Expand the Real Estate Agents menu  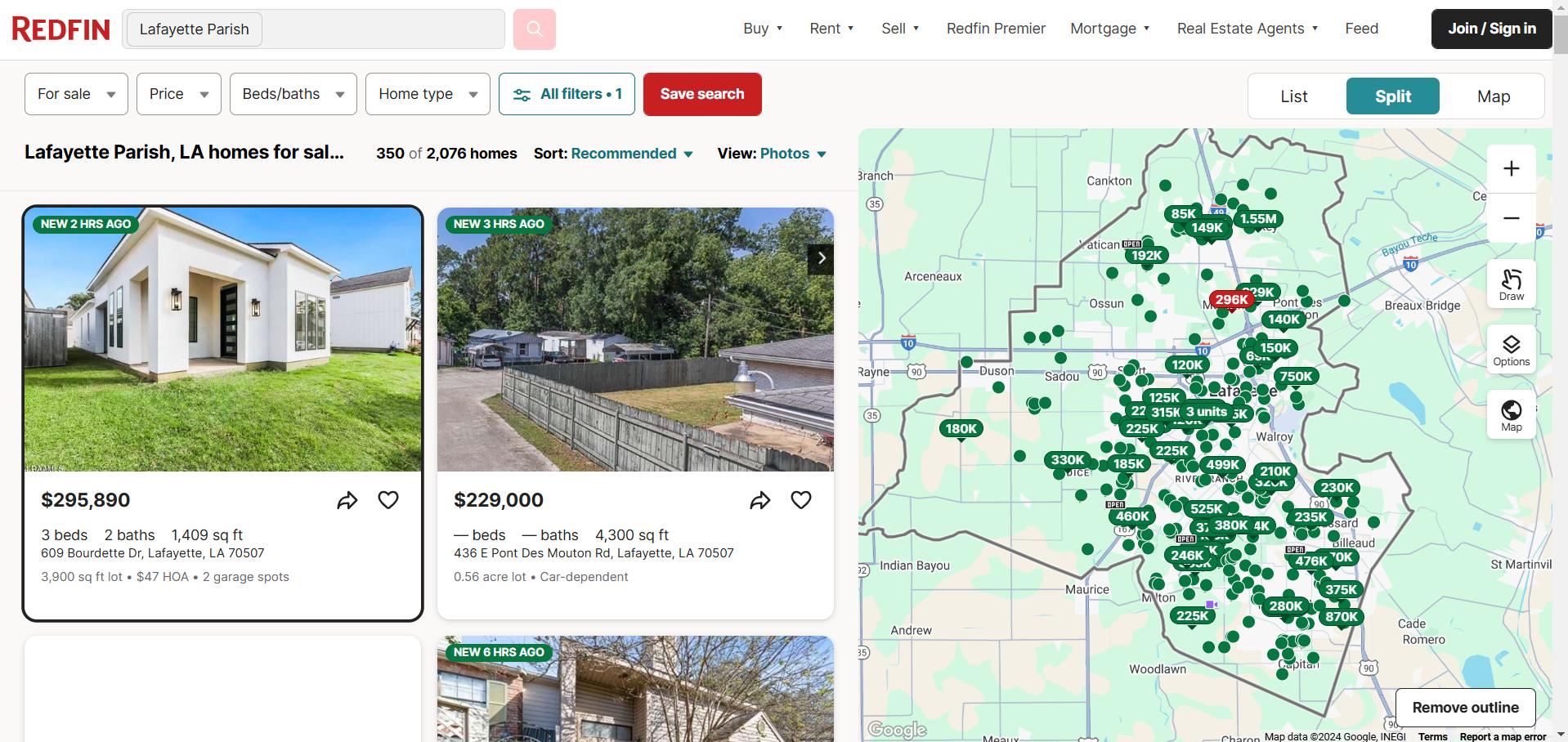[x=1248, y=29]
